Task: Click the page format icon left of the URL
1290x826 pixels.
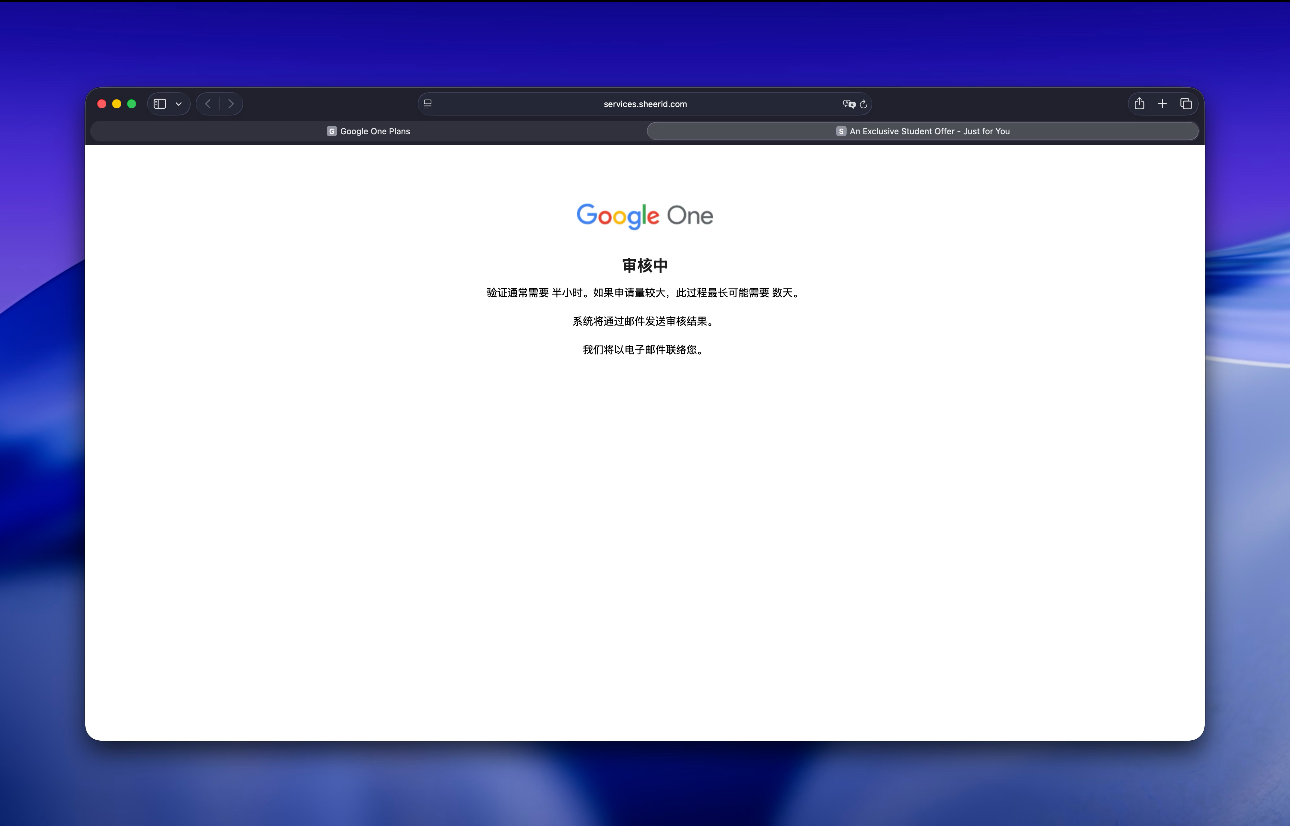Action: pos(428,102)
